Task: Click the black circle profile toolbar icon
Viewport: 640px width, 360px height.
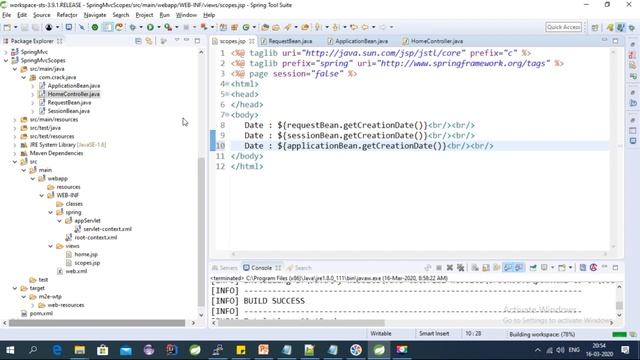Action: tap(49, 27)
